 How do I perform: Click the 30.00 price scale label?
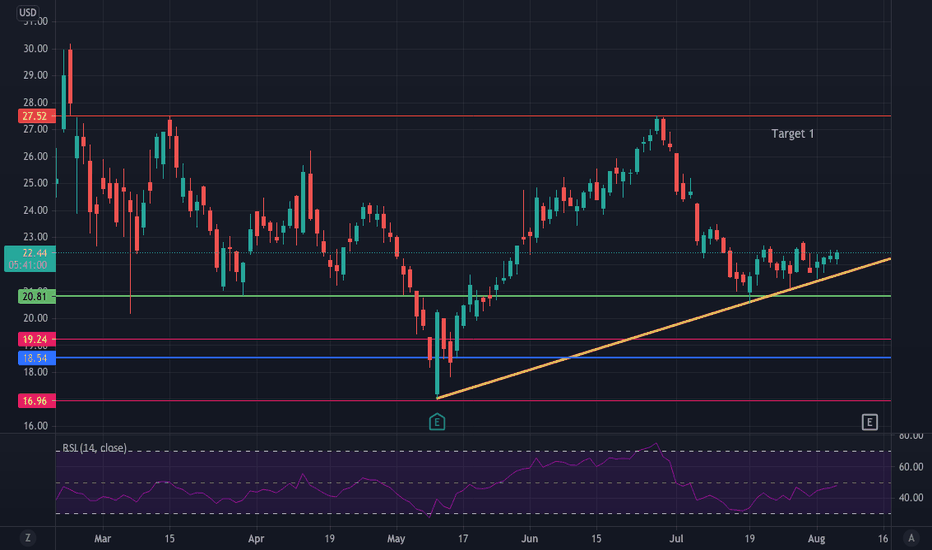pos(36,49)
